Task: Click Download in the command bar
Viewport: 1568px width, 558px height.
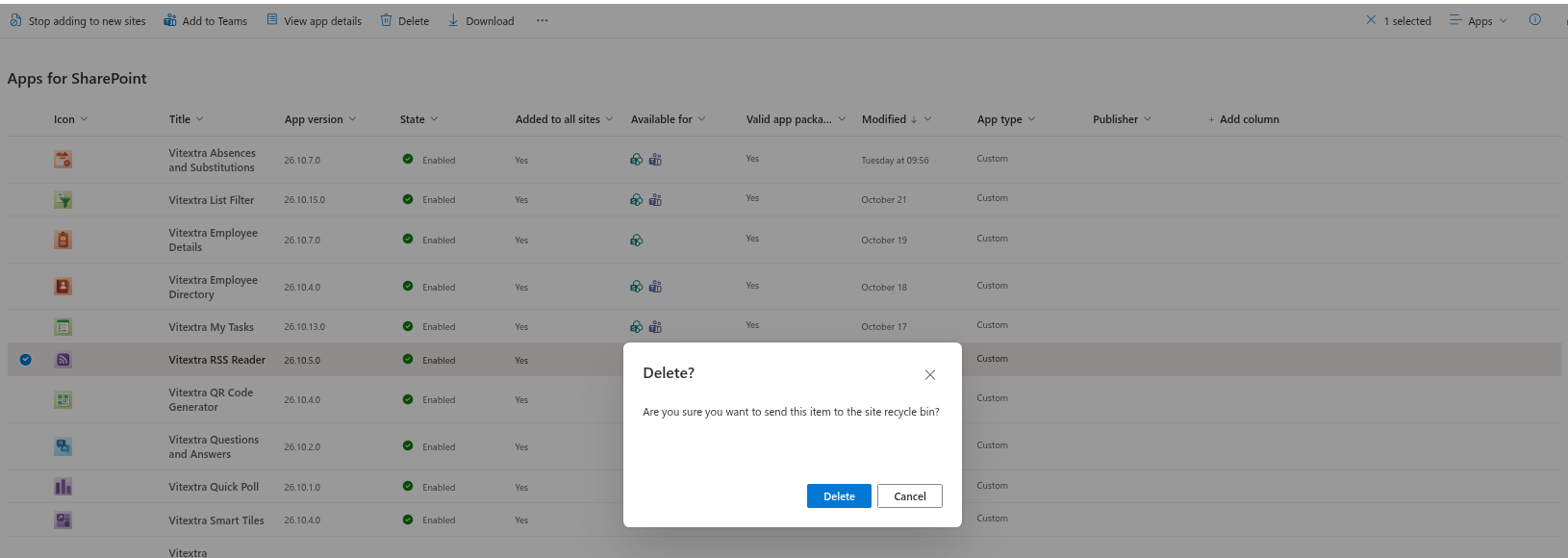Action: tap(481, 20)
